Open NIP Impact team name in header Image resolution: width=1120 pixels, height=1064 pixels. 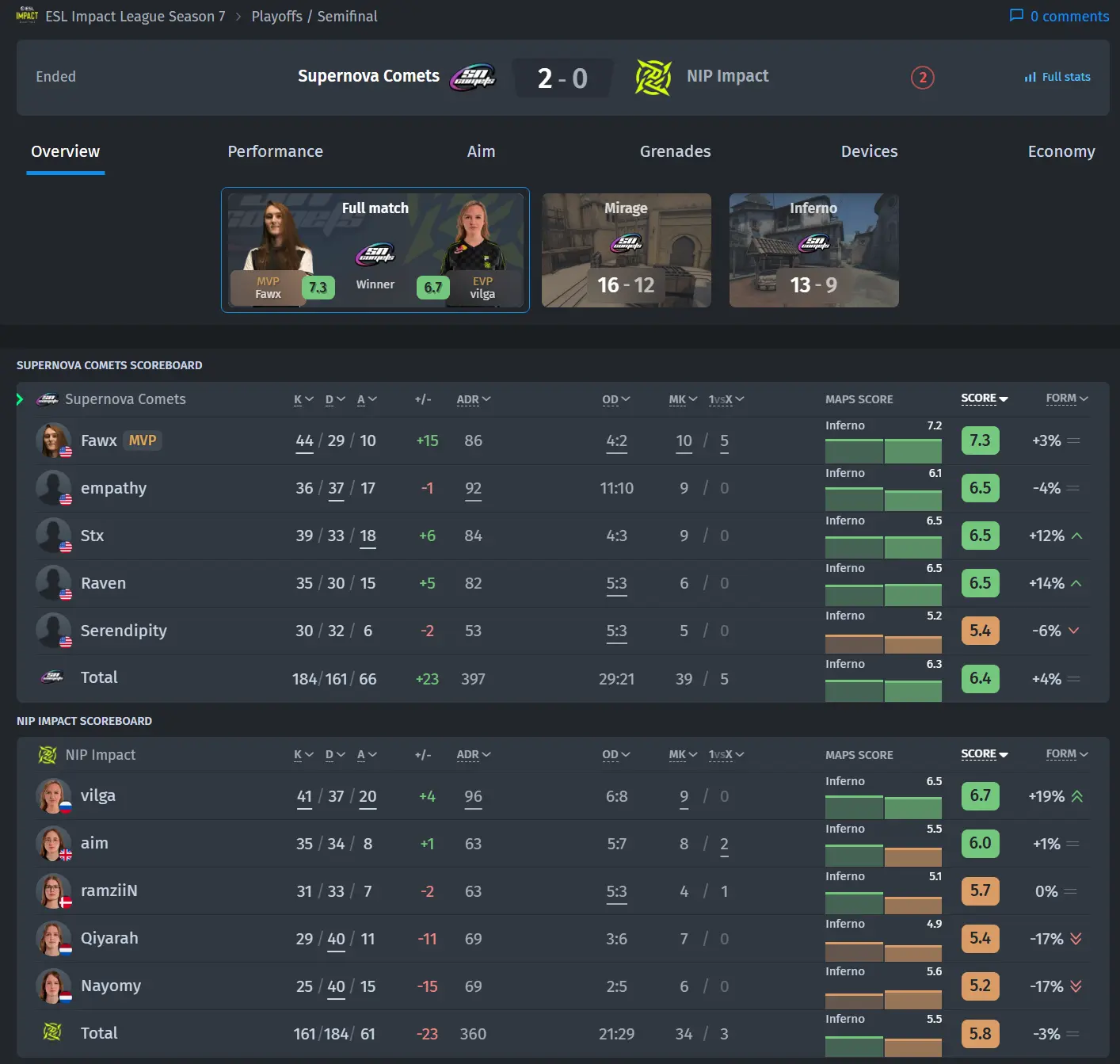[728, 76]
